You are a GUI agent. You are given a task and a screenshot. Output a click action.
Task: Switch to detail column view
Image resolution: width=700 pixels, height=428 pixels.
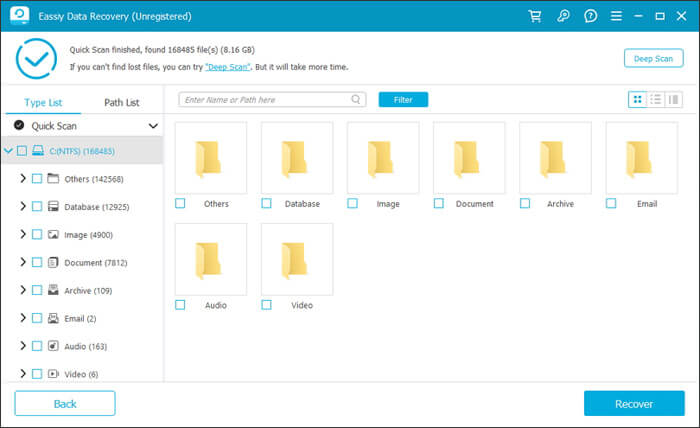[673, 100]
